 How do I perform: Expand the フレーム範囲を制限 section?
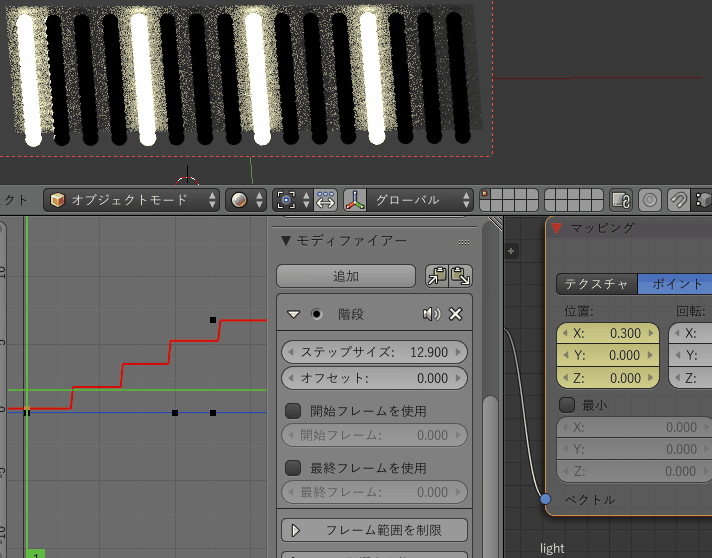[374, 530]
